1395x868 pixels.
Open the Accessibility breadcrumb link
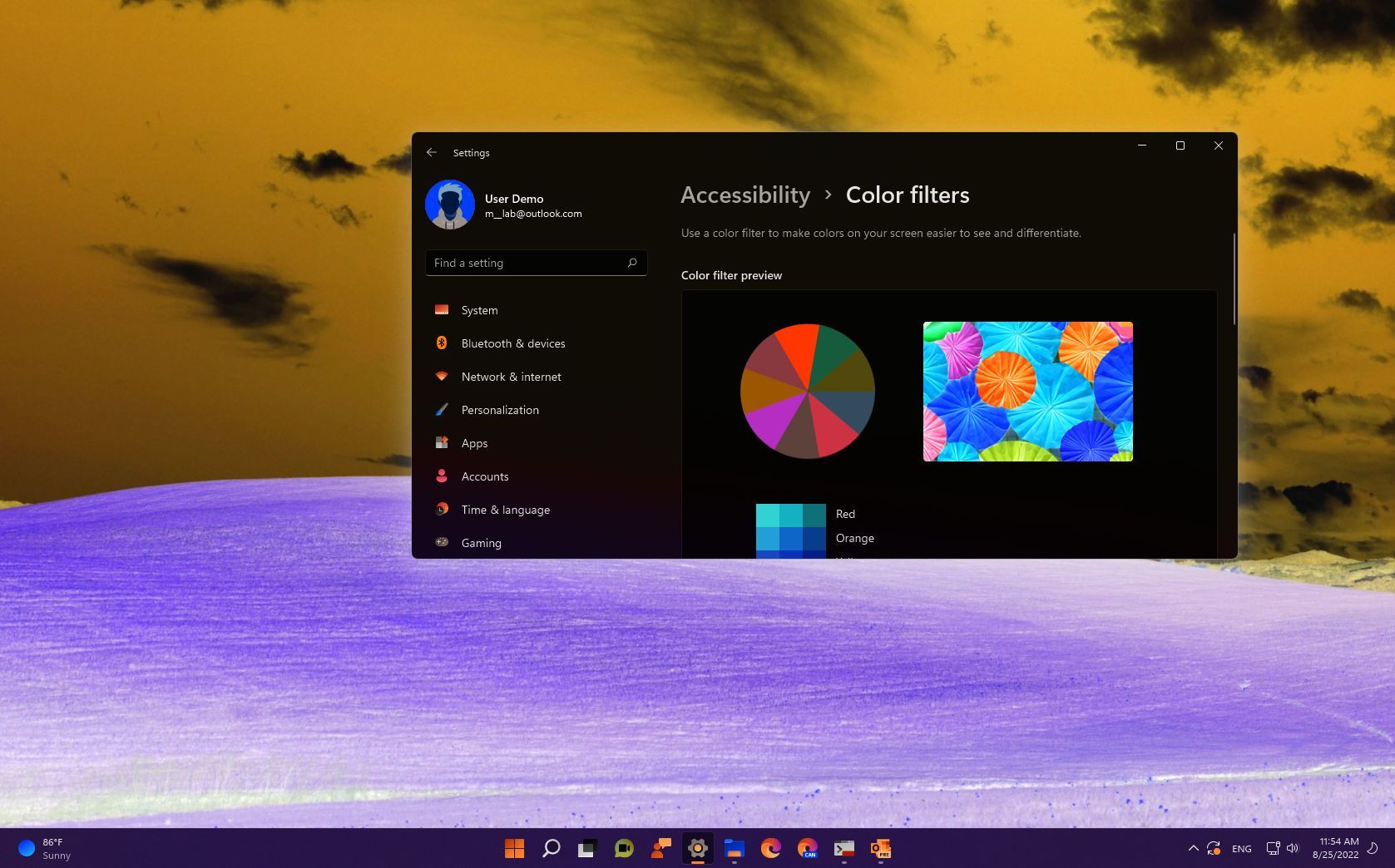744,195
